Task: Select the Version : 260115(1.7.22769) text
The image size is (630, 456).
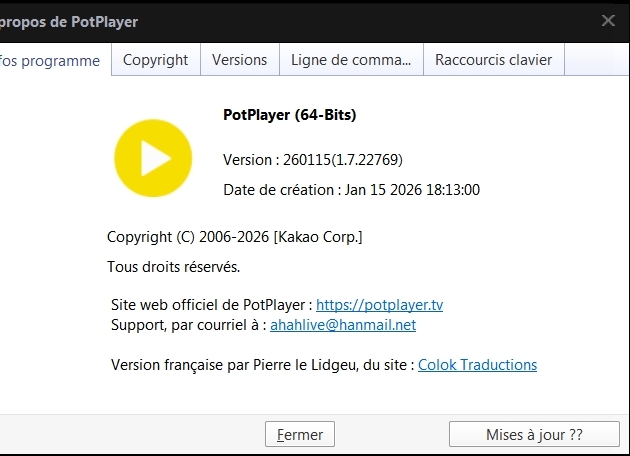Action: point(313,160)
